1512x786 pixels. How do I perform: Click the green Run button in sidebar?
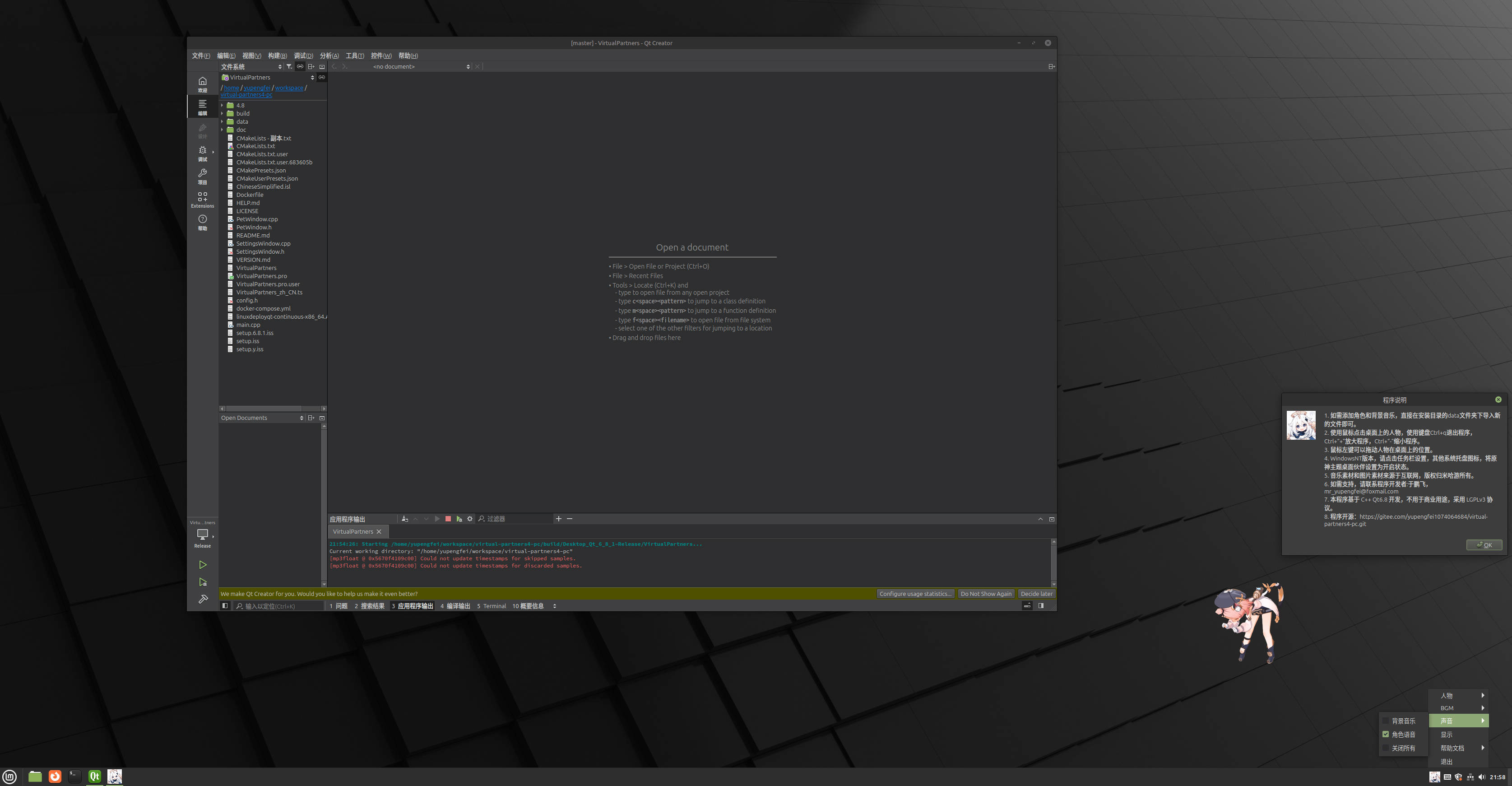click(x=203, y=565)
